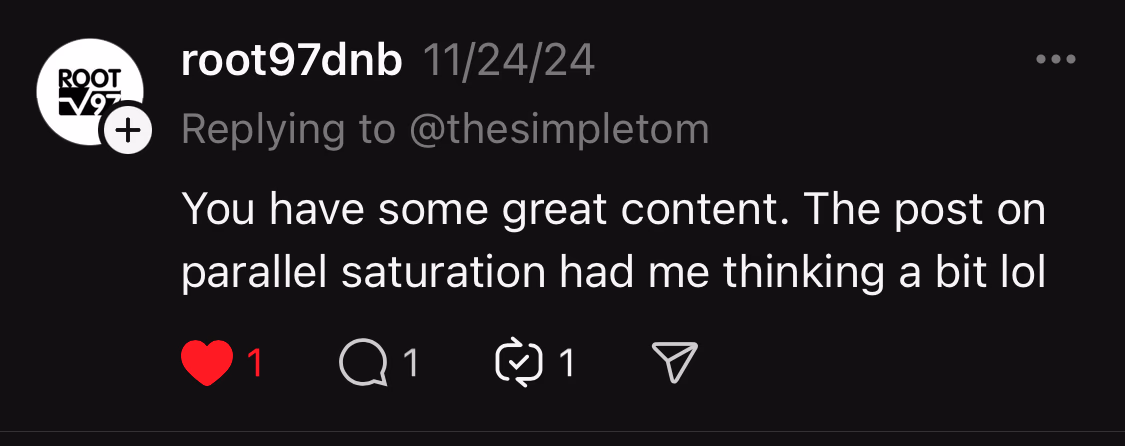This screenshot has height=446, width=1125.
Task: Repost using the circular arrows icon
Action: [519, 362]
